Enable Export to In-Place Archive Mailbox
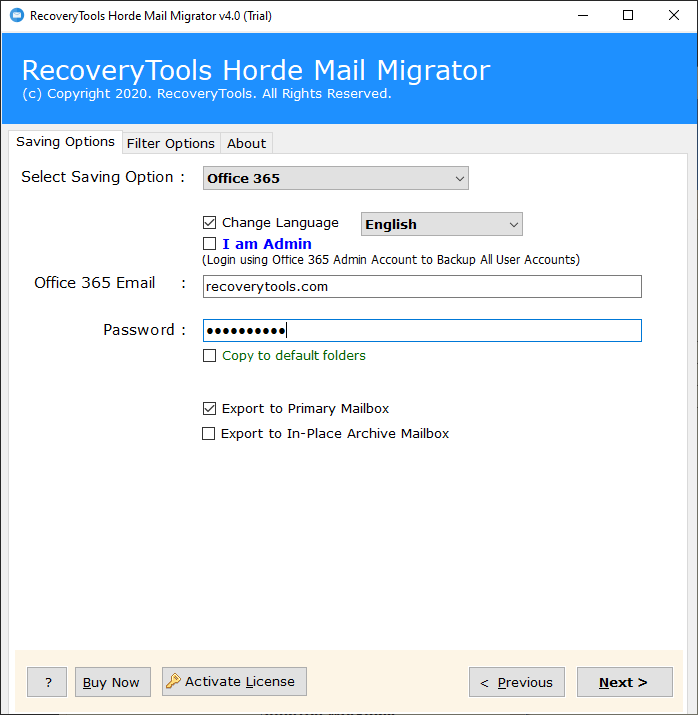 coord(208,433)
